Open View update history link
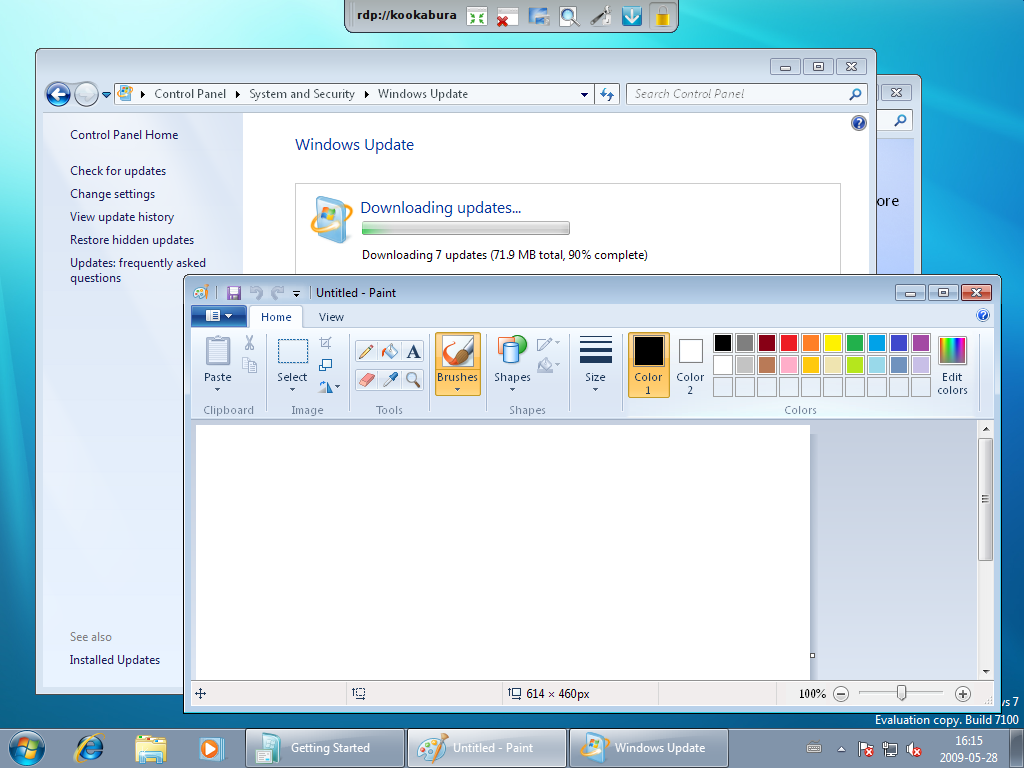The height and width of the screenshot is (768, 1024). (x=122, y=217)
